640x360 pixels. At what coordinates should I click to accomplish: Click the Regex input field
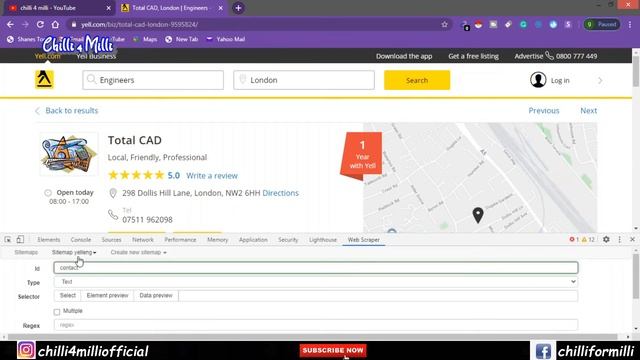[x=316, y=325]
